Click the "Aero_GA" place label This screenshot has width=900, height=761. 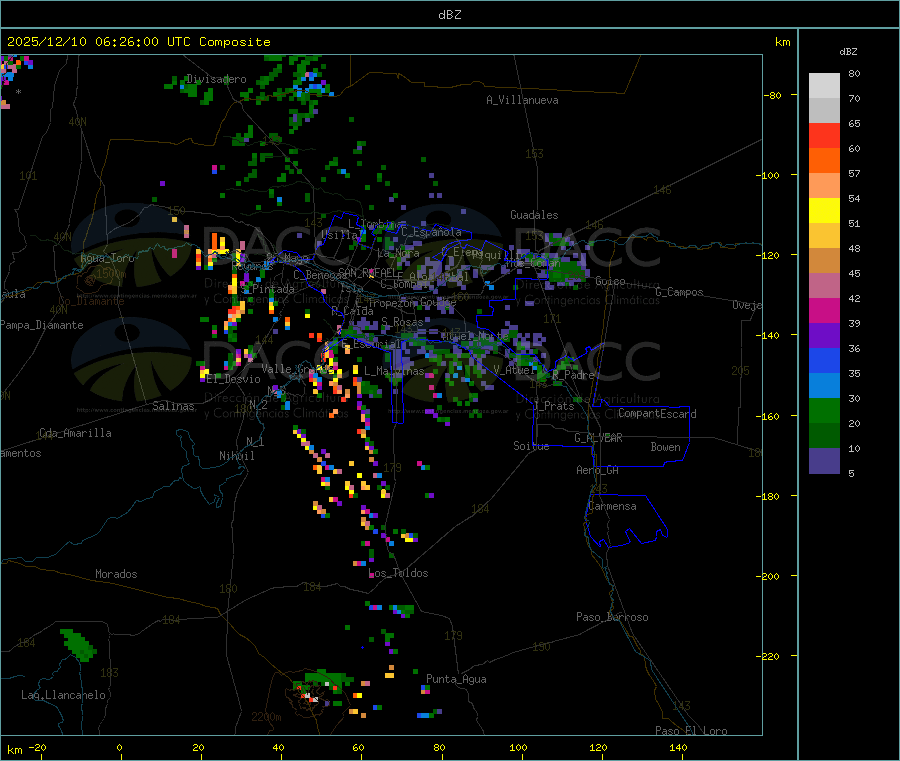598,470
